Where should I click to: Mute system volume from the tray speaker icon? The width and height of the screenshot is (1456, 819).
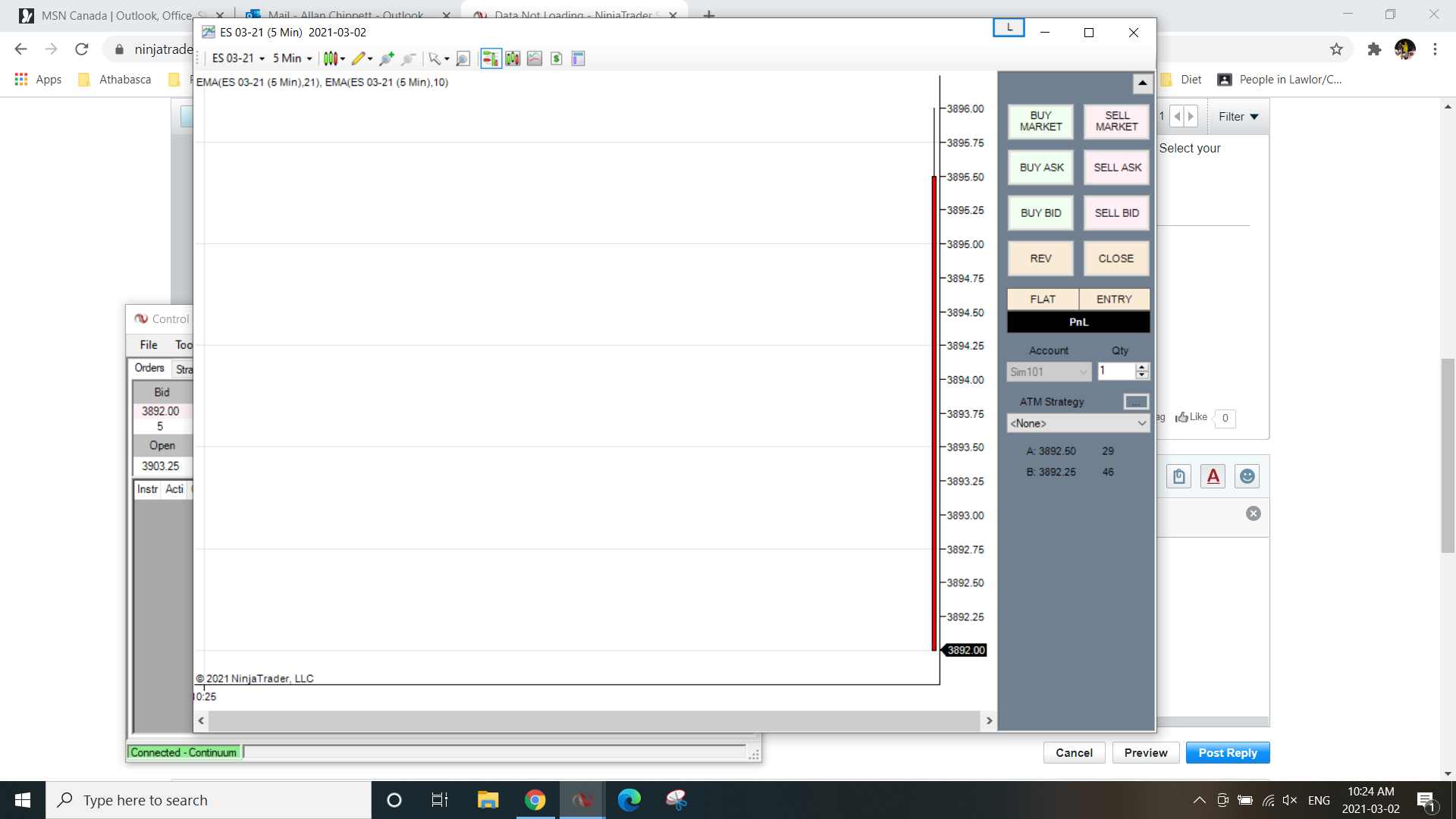coord(1289,799)
